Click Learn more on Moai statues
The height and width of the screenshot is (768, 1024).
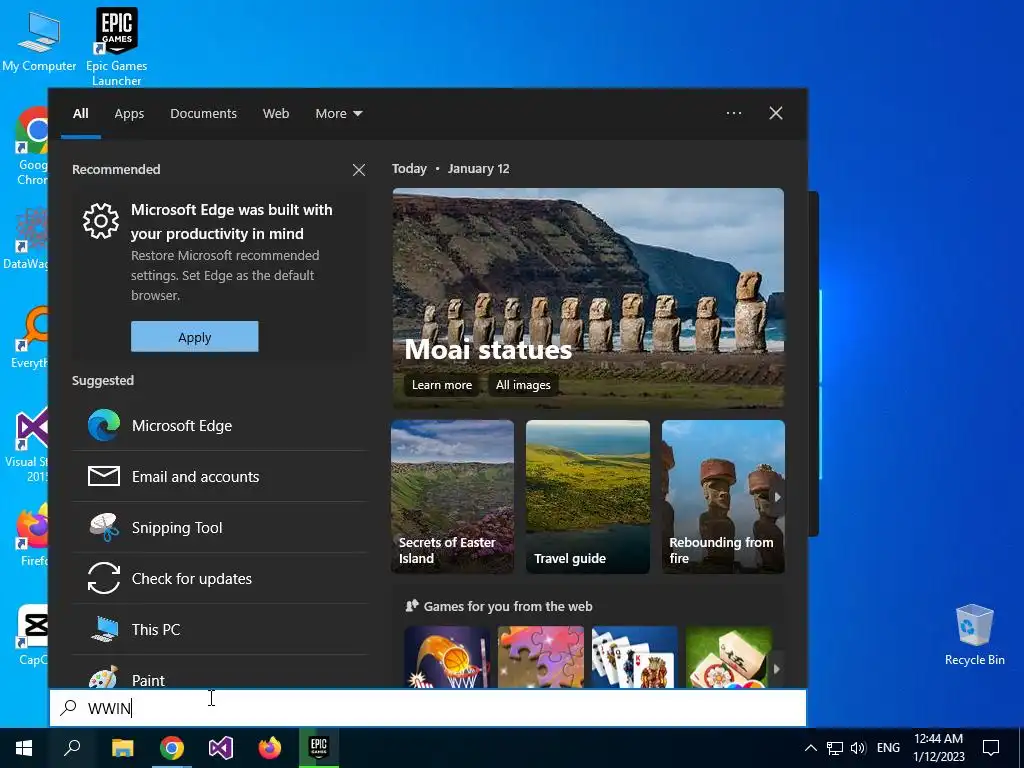(x=441, y=385)
